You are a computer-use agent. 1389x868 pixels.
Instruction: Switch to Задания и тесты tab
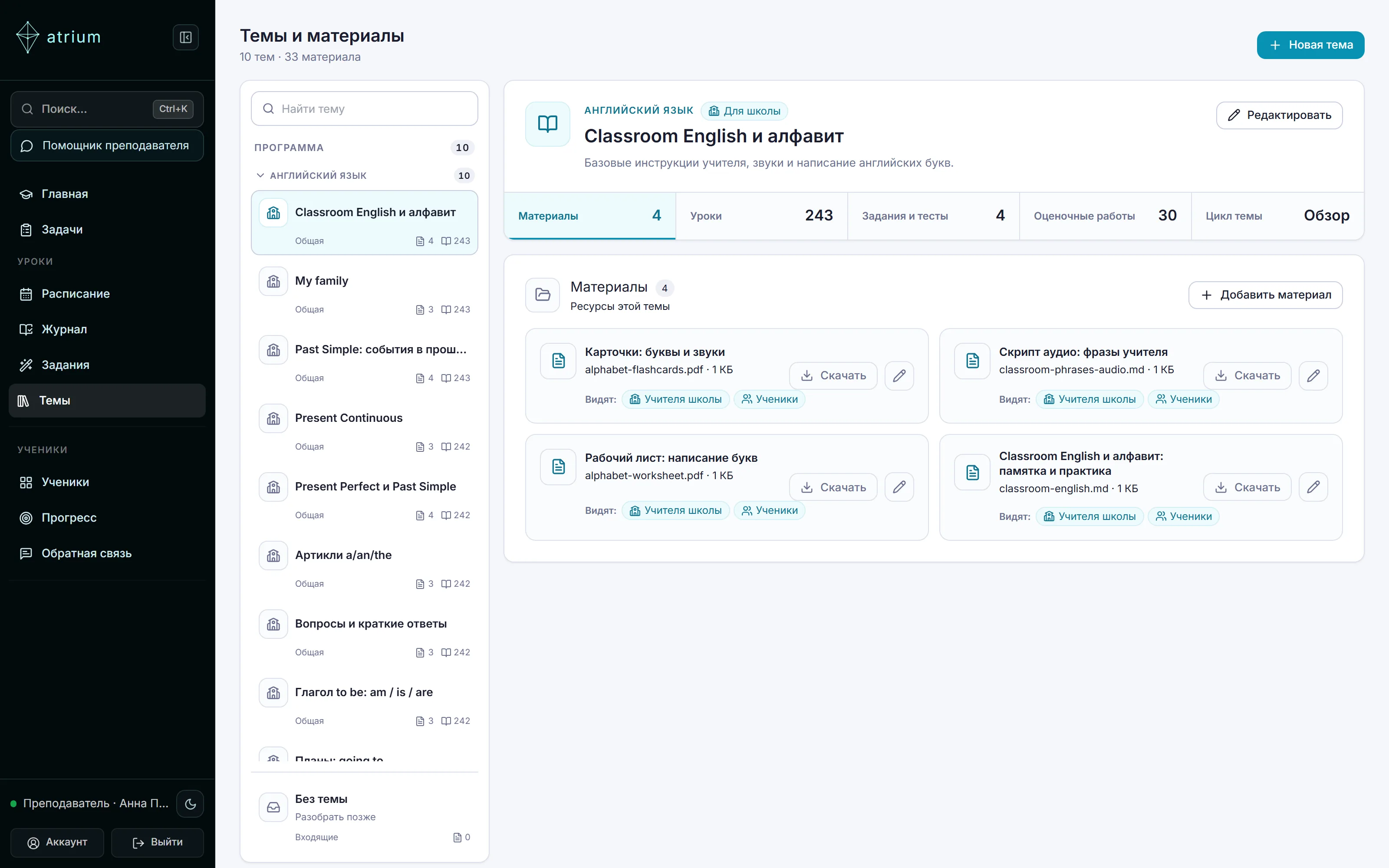933,216
